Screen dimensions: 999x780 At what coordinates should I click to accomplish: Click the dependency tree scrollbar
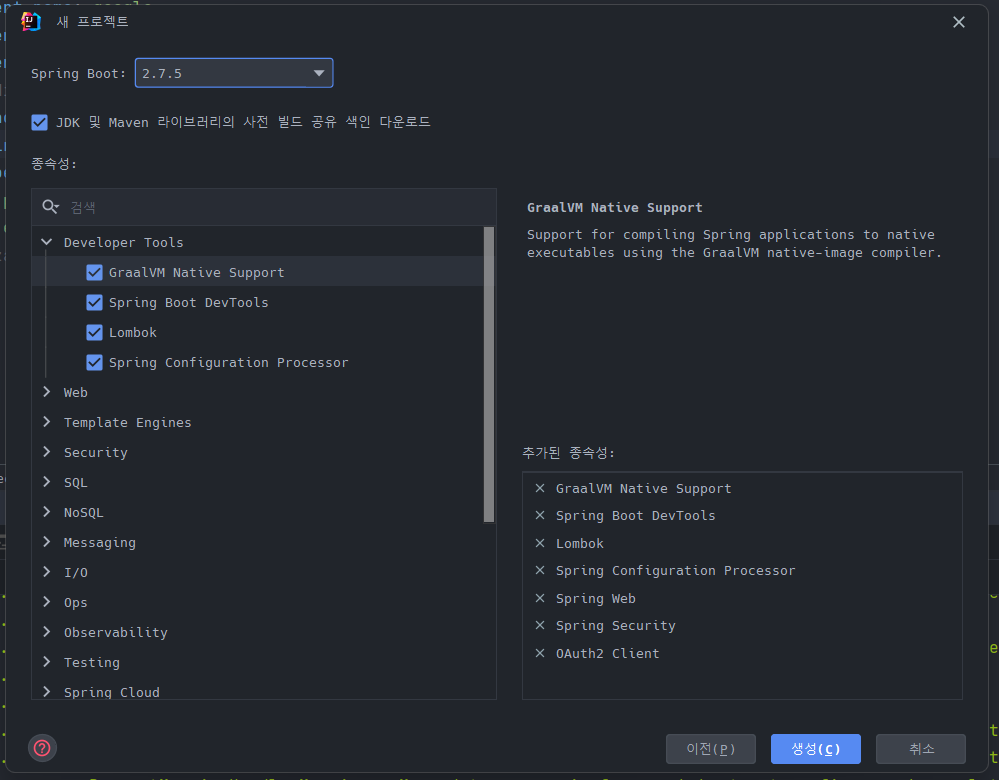[x=489, y=375]
